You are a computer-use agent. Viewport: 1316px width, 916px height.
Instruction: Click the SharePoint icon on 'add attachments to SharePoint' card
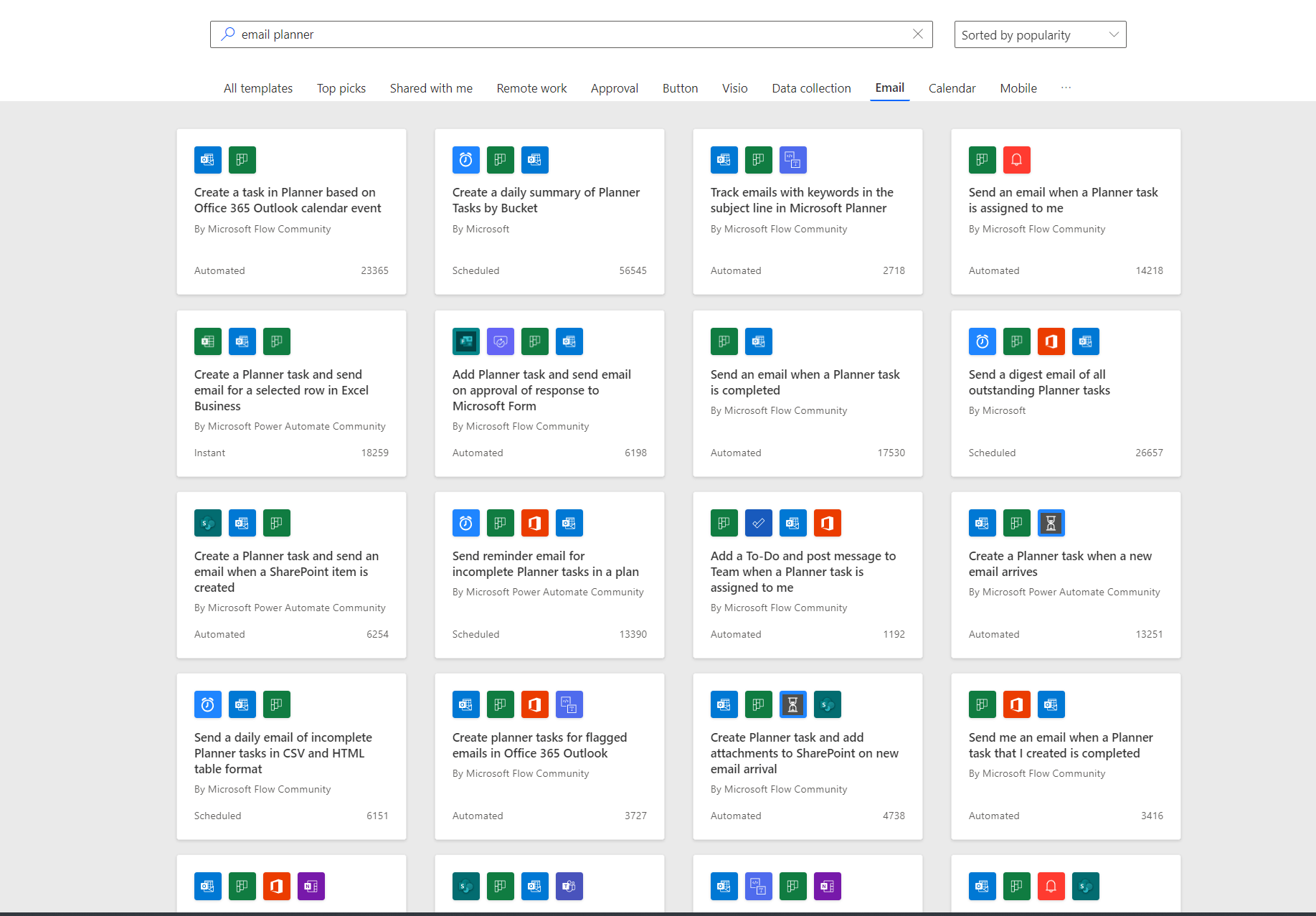[x=828, y=704]
